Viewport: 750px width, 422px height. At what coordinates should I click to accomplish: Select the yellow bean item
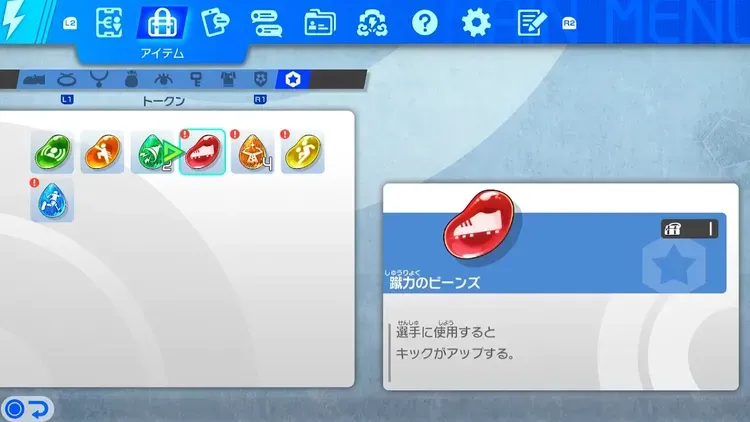pyautogui.click(x=302, y=152)
